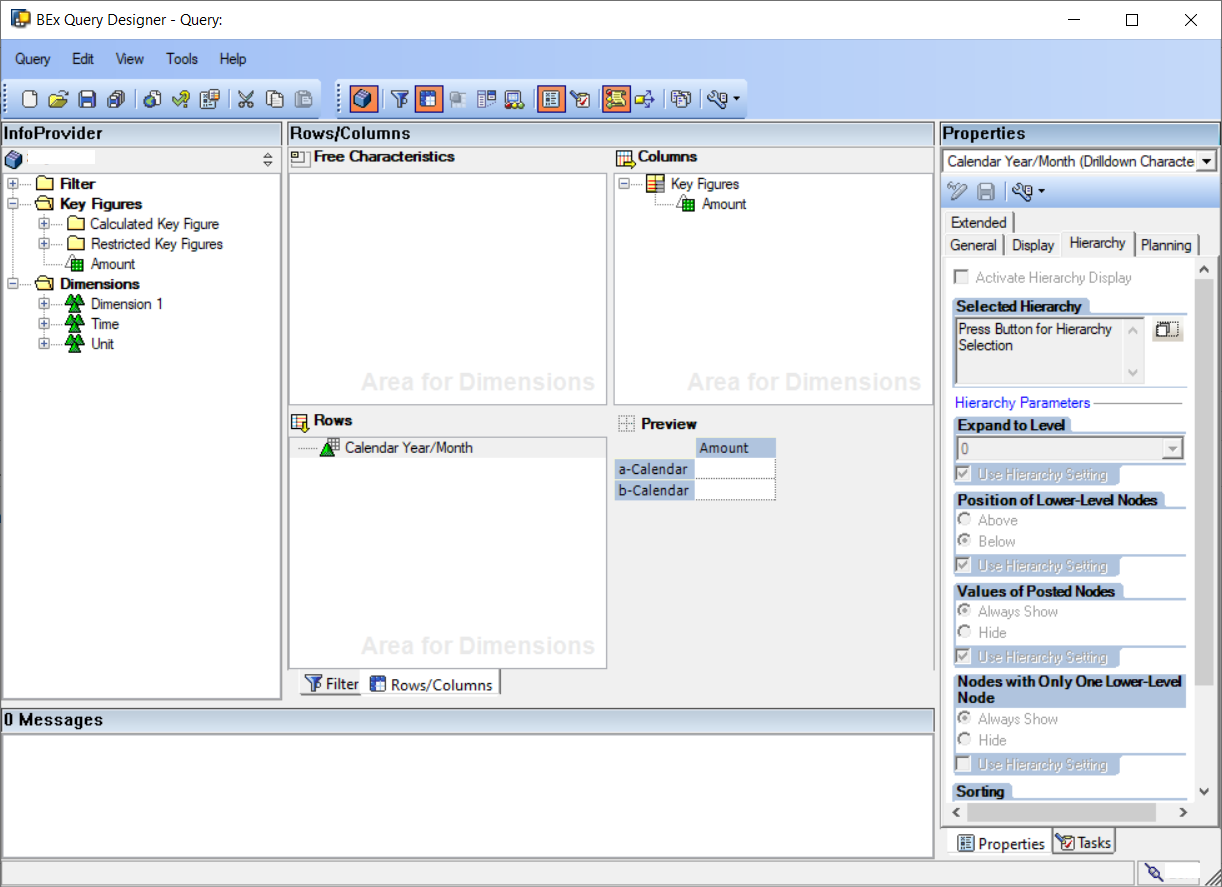Toggle Use Hierarchy Setting under Nodes with Only One
Image resolution: width=1222 pixels, height=887 pixels.
pyautogui.click(x=963, y=764)
